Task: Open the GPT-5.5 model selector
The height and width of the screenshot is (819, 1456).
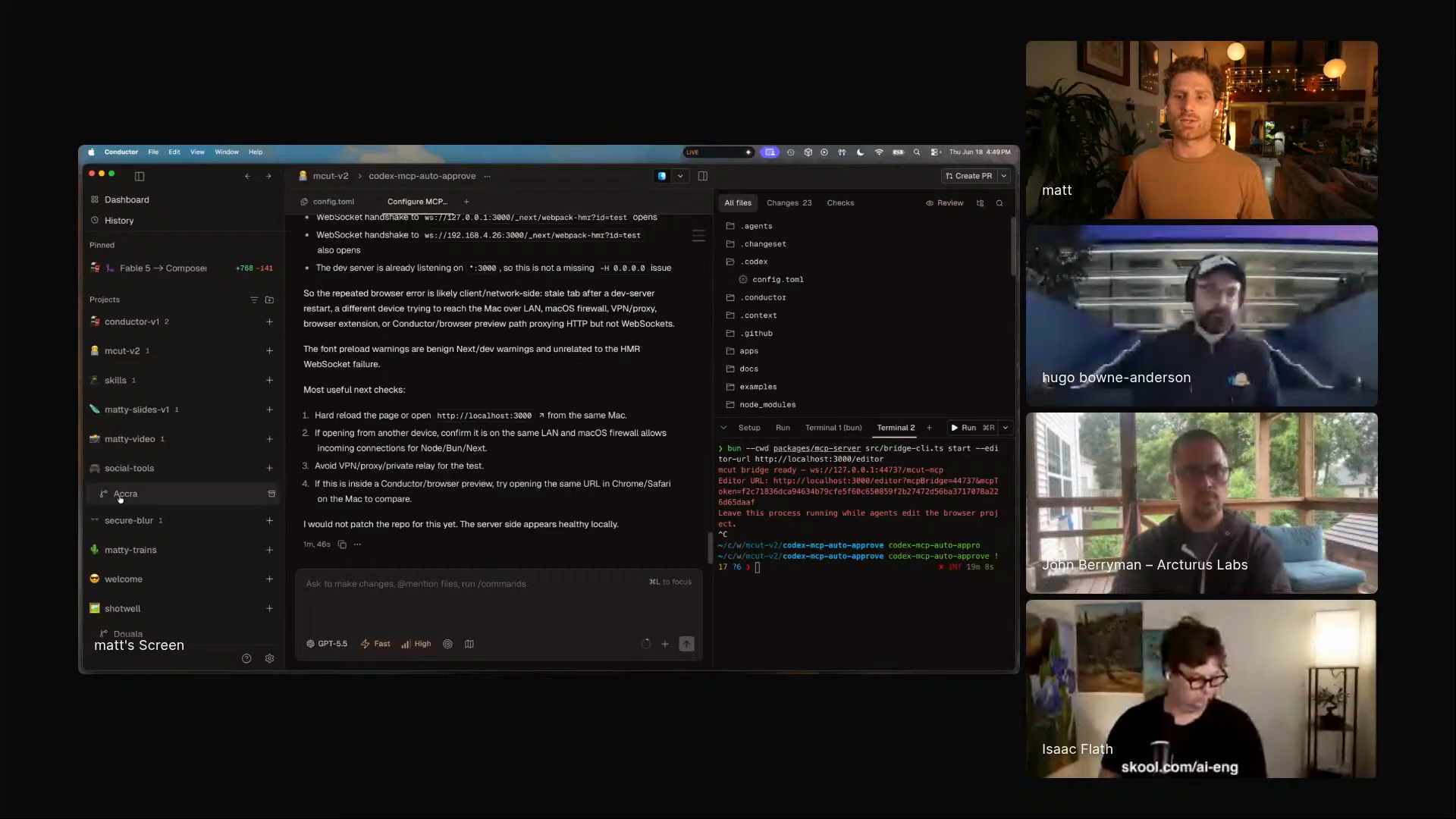Action: pos(327,644)
